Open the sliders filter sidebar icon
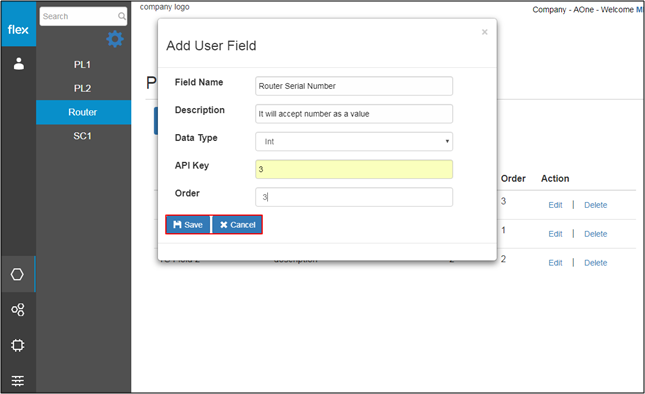Image resolution: width=645 pixels, height=394 pixels. (18, 380)
